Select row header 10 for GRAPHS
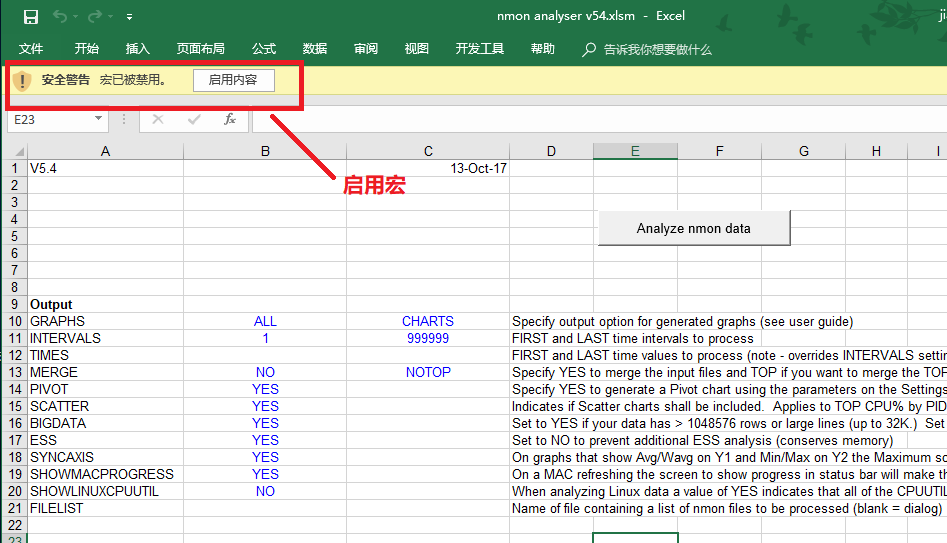The height and width of the screenshot is (543, 947). [x=14, y=321]
